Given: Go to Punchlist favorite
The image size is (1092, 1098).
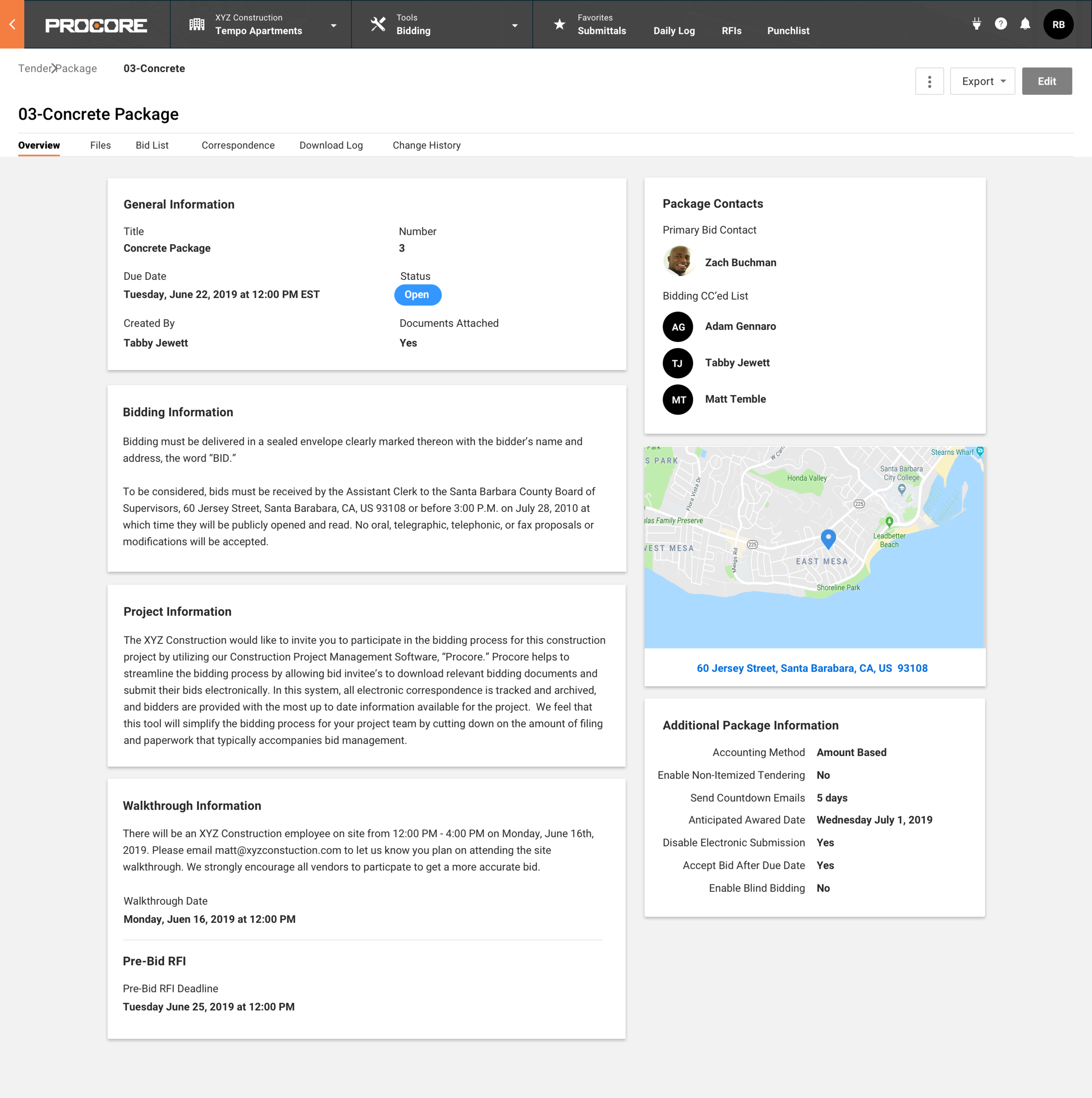Looking at the screenshot, I should [788, 31].
